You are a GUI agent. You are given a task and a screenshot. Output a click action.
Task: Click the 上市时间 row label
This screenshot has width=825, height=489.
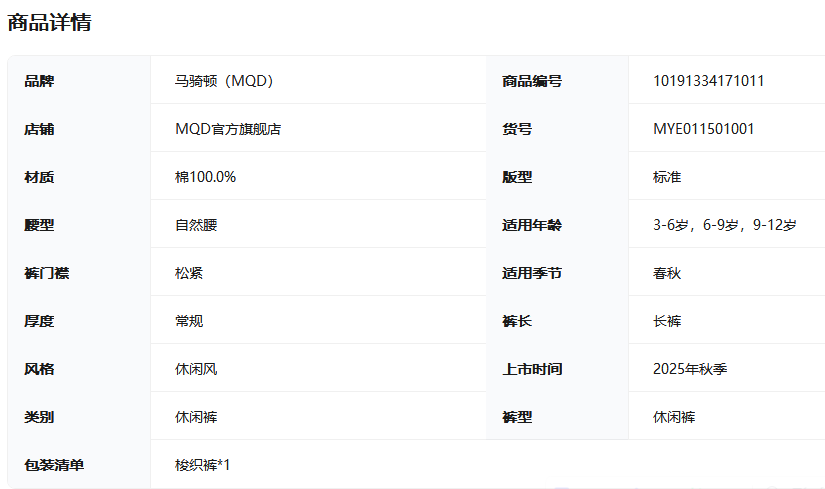[x=532, y=369]
